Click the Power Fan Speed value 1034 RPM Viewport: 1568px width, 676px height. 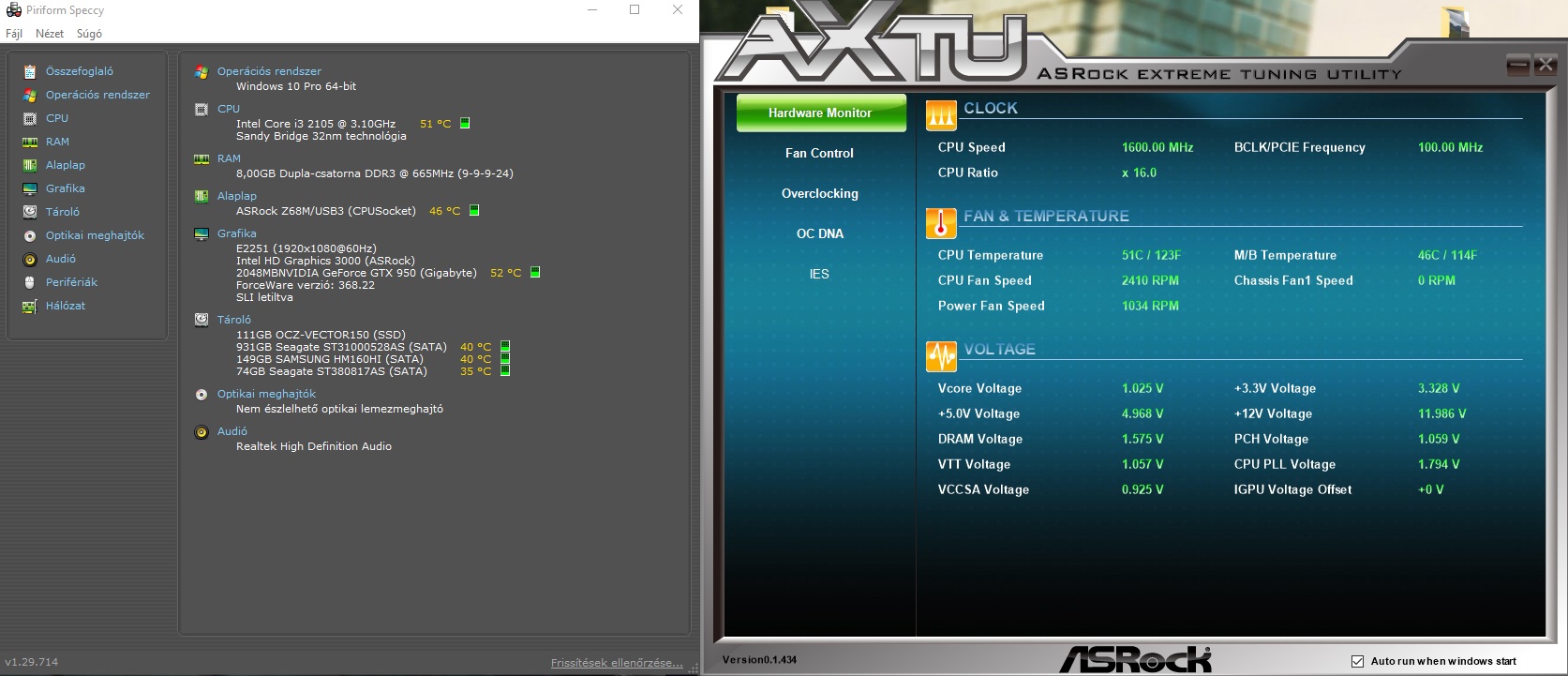click(1150, 306)
